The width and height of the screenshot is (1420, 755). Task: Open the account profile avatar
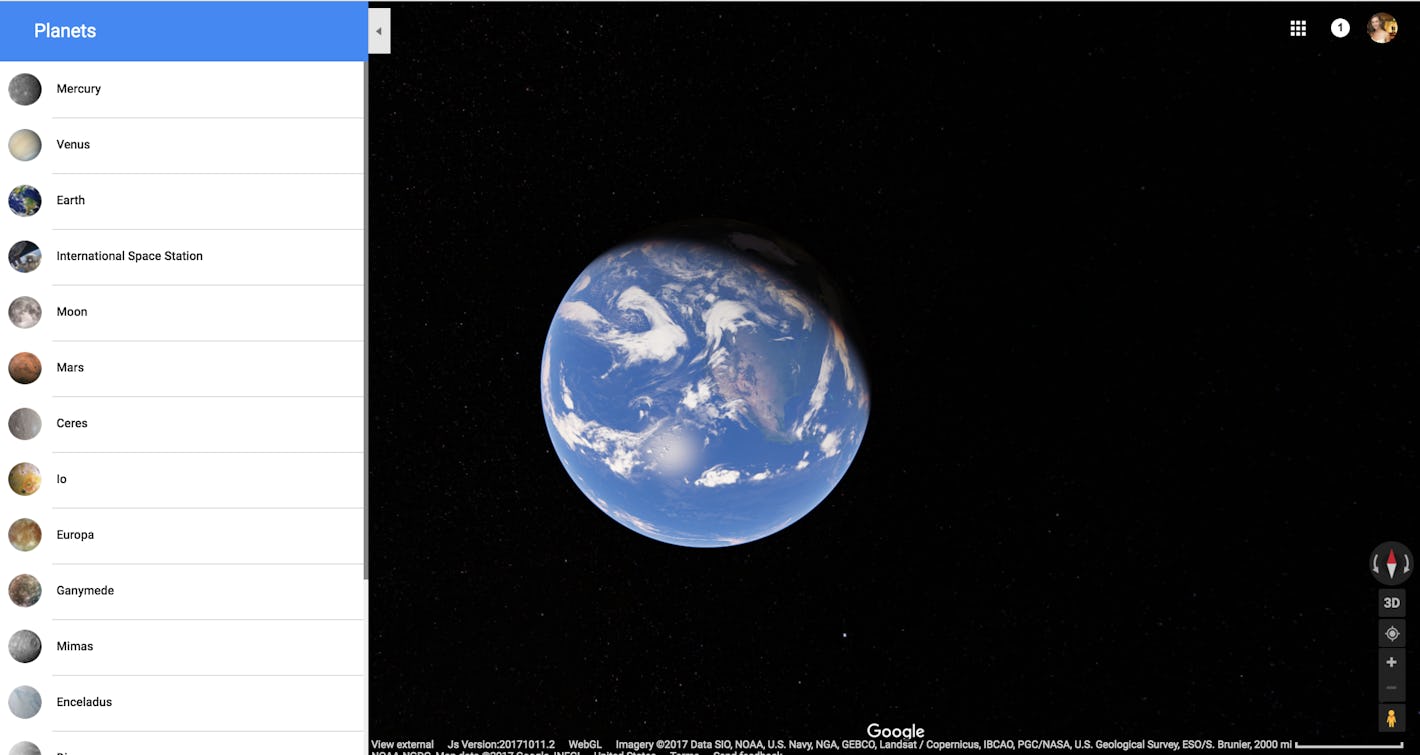[x=1382, y=27]
